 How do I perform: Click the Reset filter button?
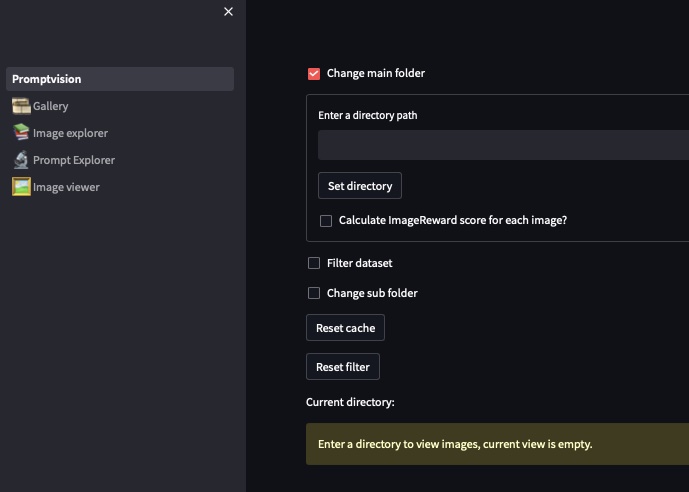point(343,367)
